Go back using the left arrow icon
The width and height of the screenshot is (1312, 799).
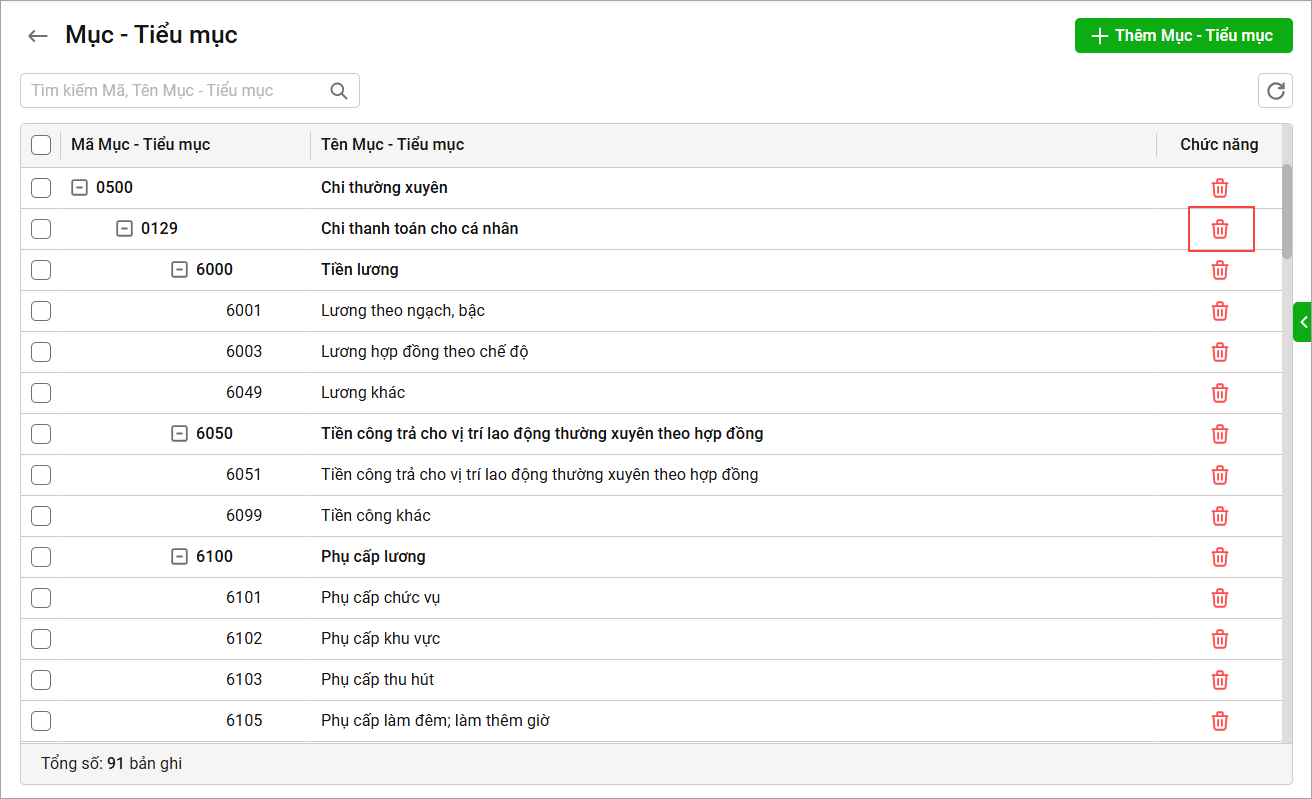click(38, 36)
